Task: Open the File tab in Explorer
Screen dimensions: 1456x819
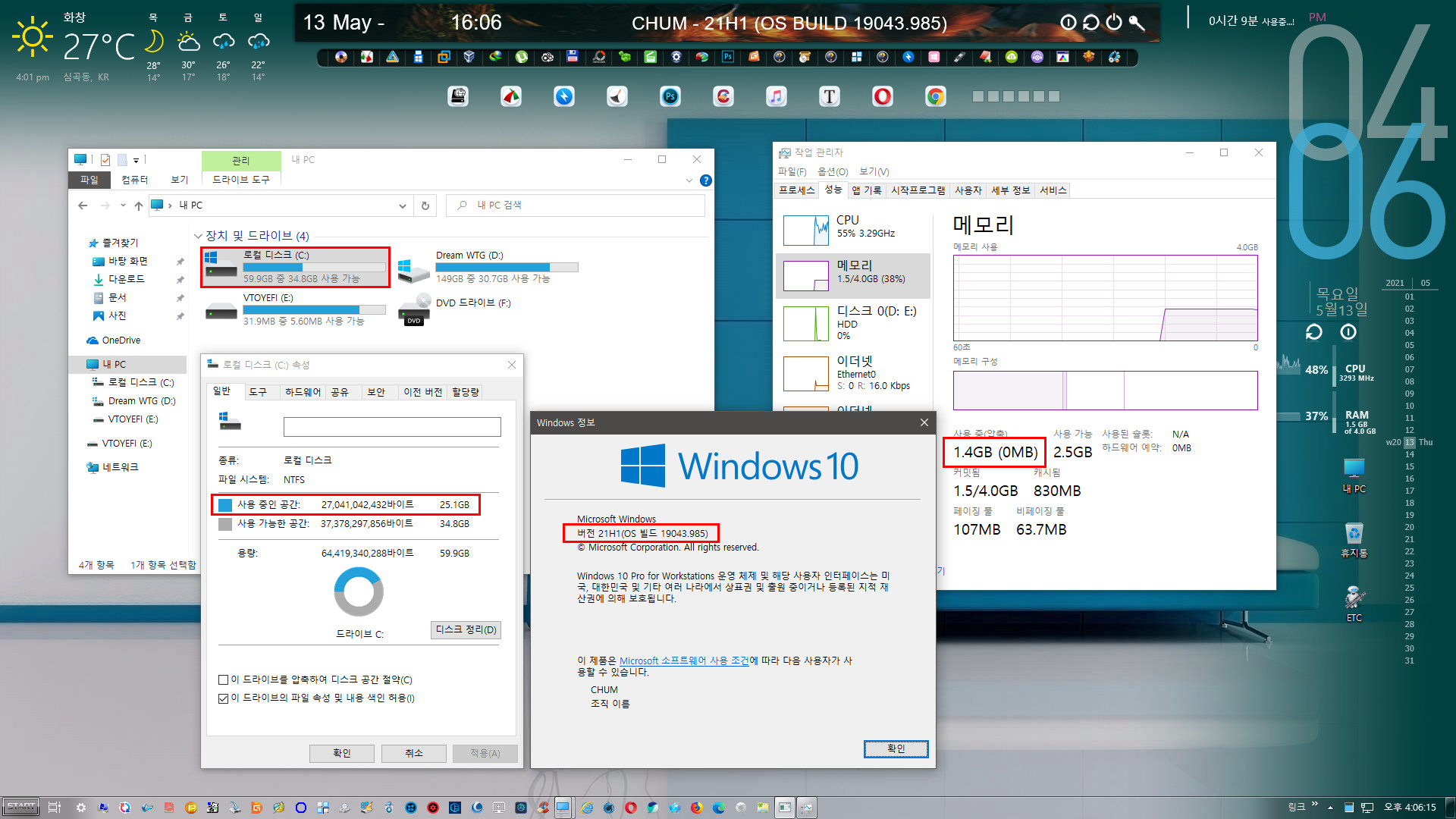Action: [x=89, y=180]
